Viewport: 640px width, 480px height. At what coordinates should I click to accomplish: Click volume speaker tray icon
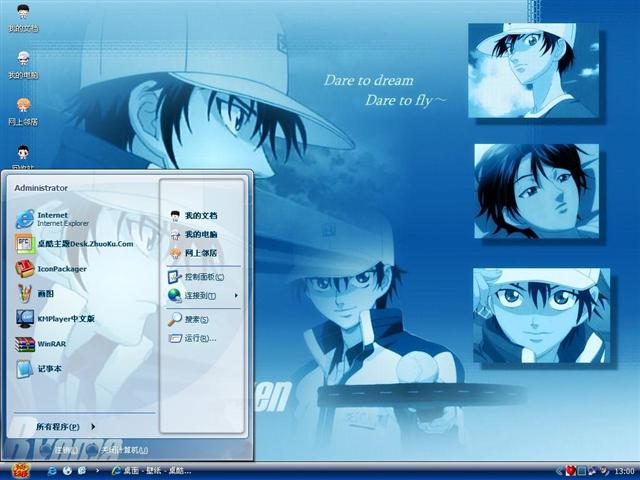pyautogui.click(x=604, y=471)
